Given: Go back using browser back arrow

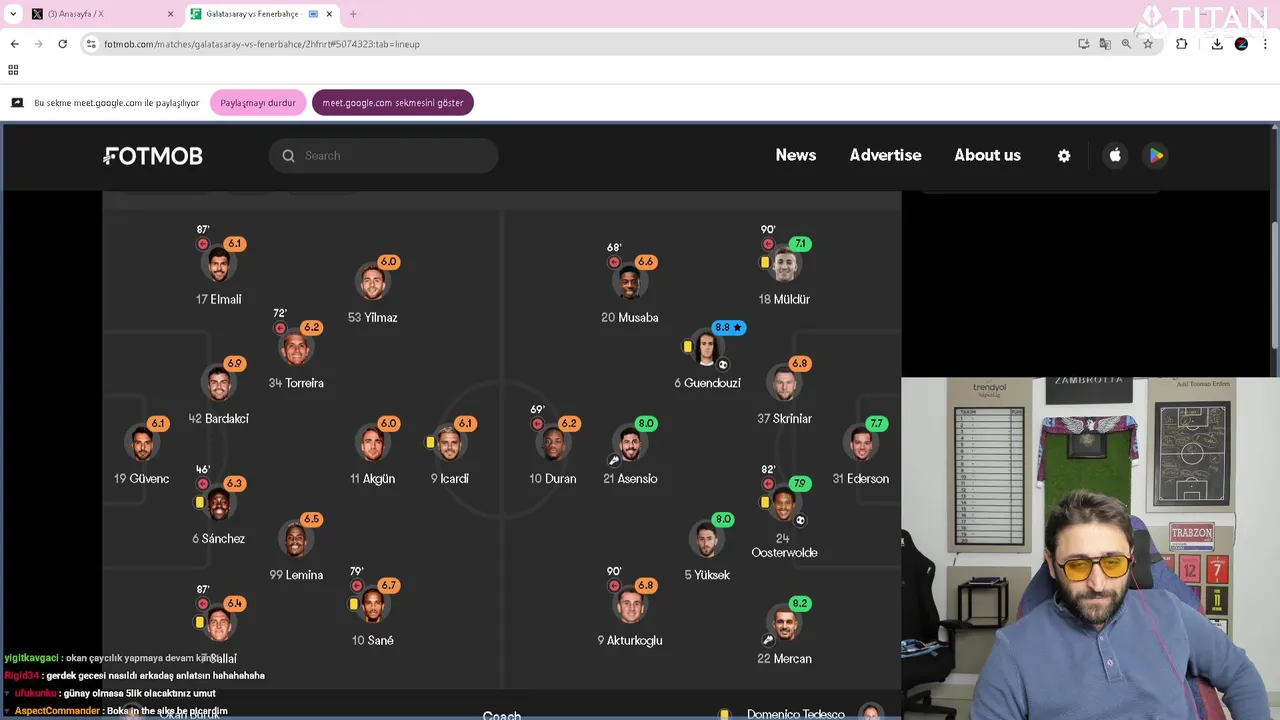Looking at the screenshot, I should (14, 44).
